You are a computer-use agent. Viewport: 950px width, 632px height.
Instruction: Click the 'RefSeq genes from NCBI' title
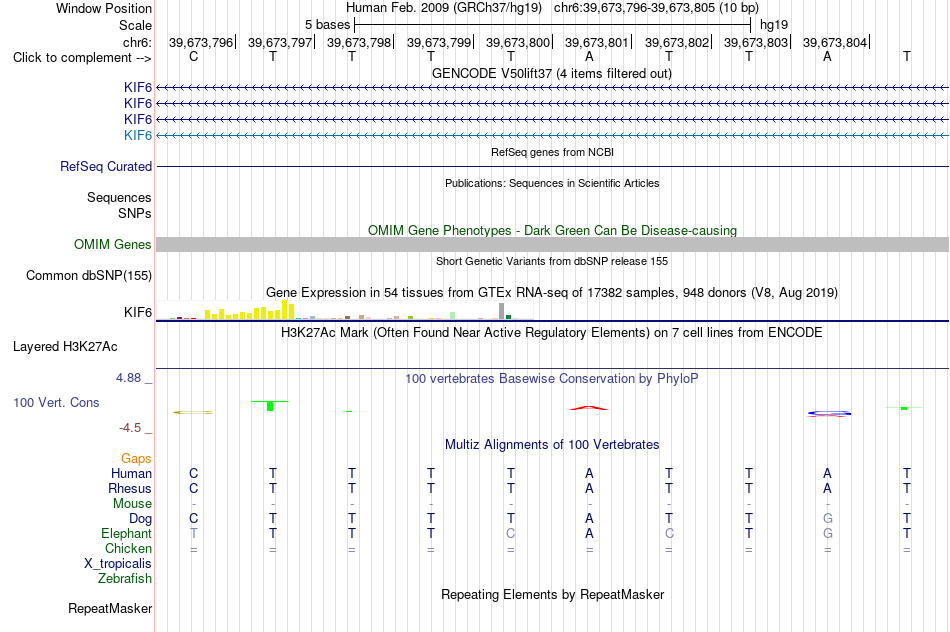(x=552, y=152)
